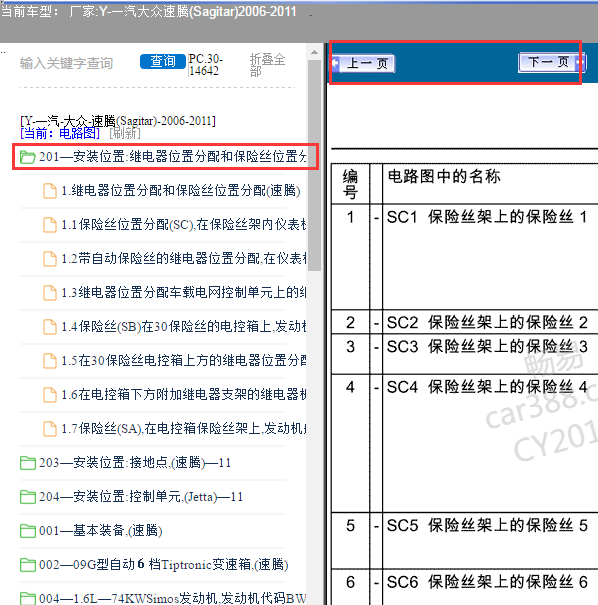Open 1.5在30保险丝电控箱上方 document
Viewport: 598px width, 605px height.
pos(184,360)
